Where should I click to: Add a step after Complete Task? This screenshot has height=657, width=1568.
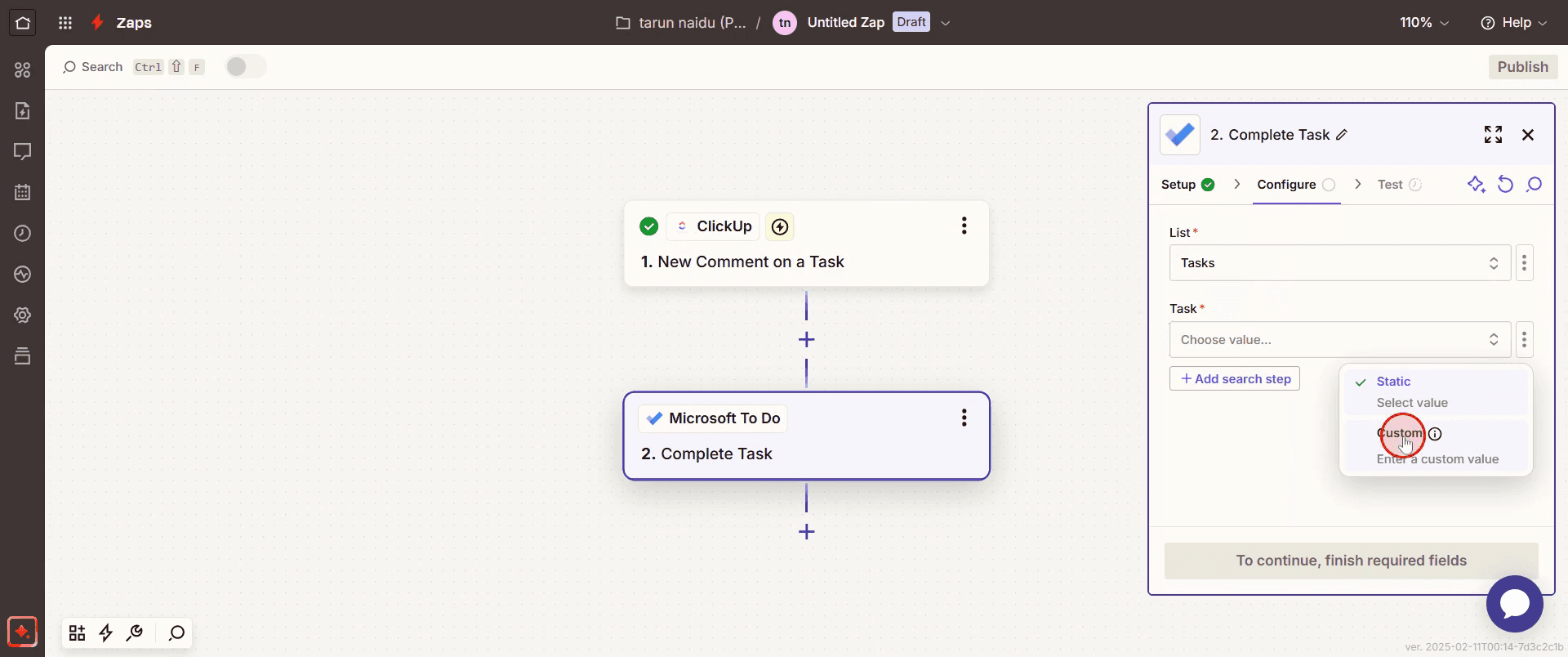tap(806, 532)
